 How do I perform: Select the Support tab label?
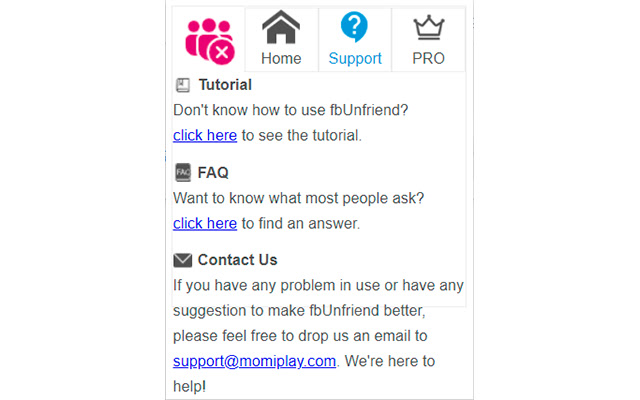click(x=355, y=58)
